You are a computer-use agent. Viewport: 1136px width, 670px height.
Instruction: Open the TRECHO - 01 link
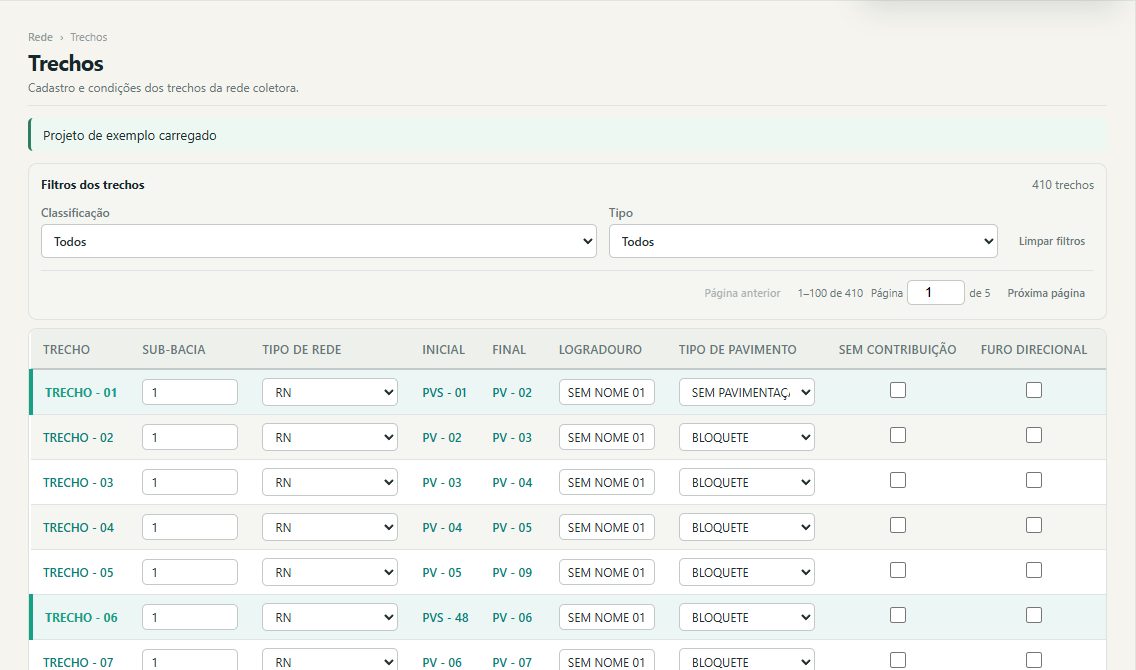tap(81, 393)
